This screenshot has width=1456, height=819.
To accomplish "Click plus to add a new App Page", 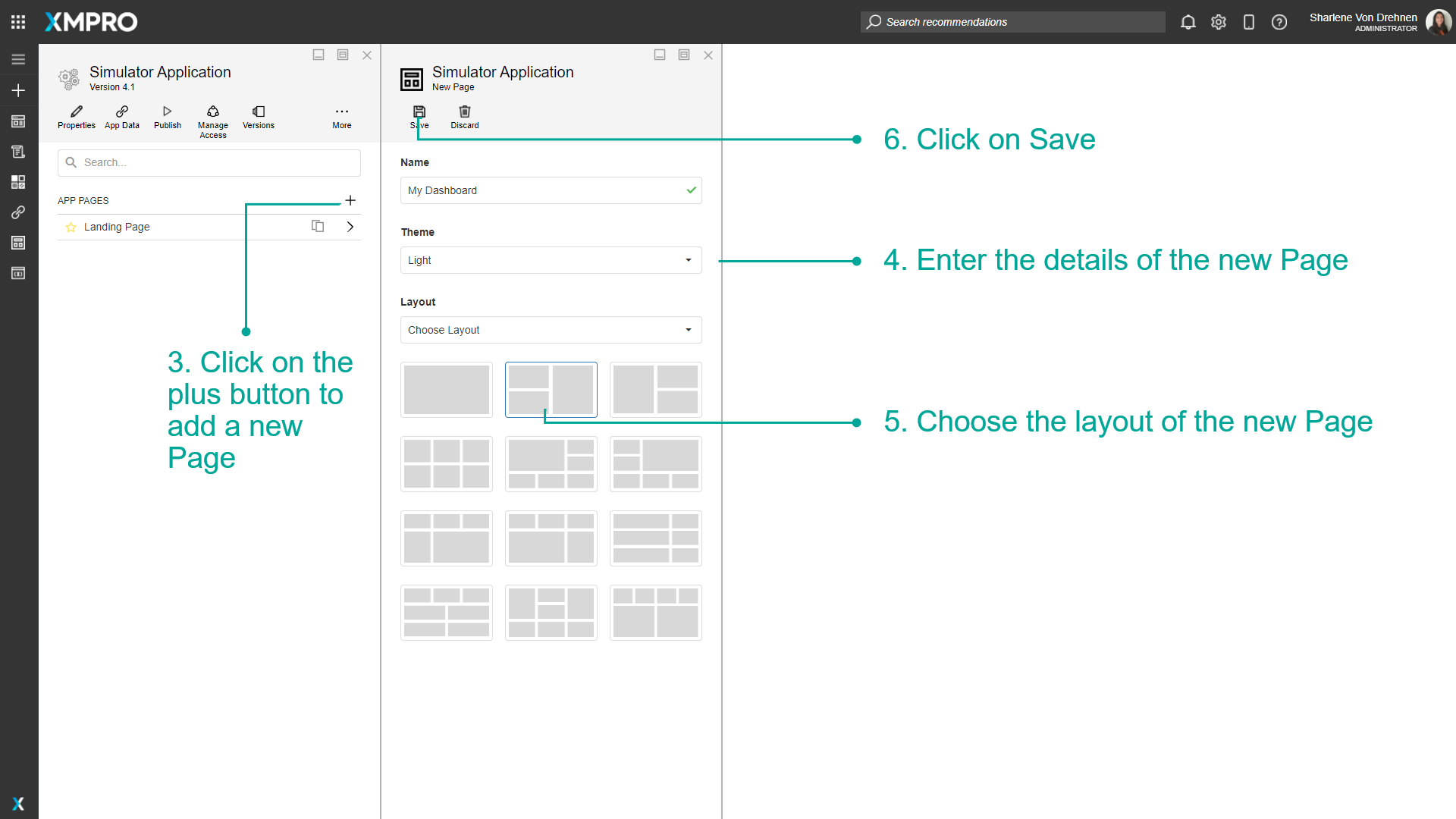I will 350,200.
